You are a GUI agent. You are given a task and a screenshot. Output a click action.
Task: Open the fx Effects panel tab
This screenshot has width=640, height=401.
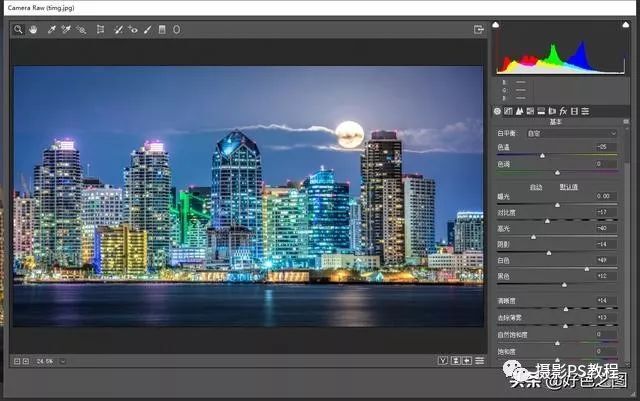tap(563, 110)
